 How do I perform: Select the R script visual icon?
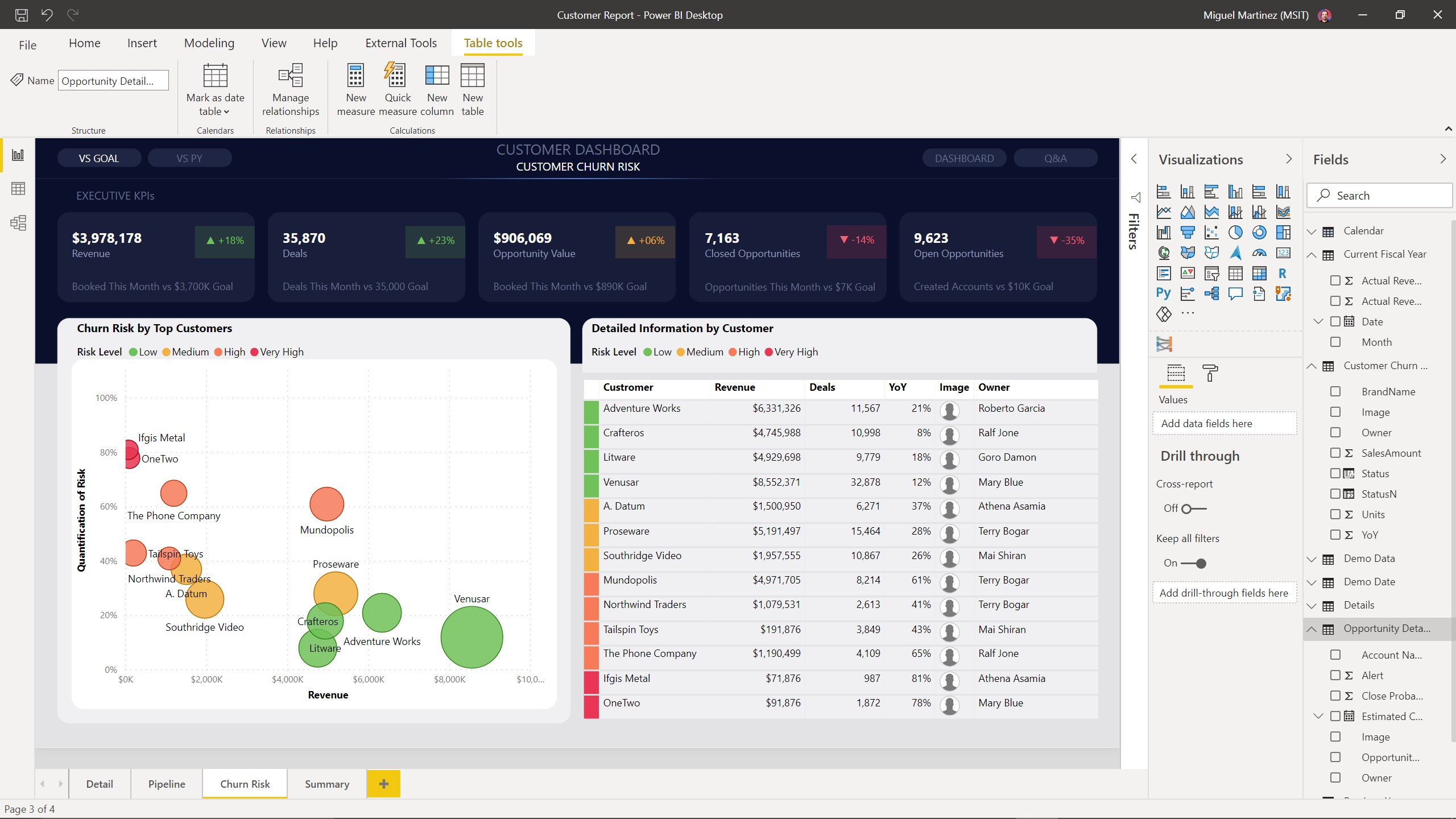coord(1283,274)
